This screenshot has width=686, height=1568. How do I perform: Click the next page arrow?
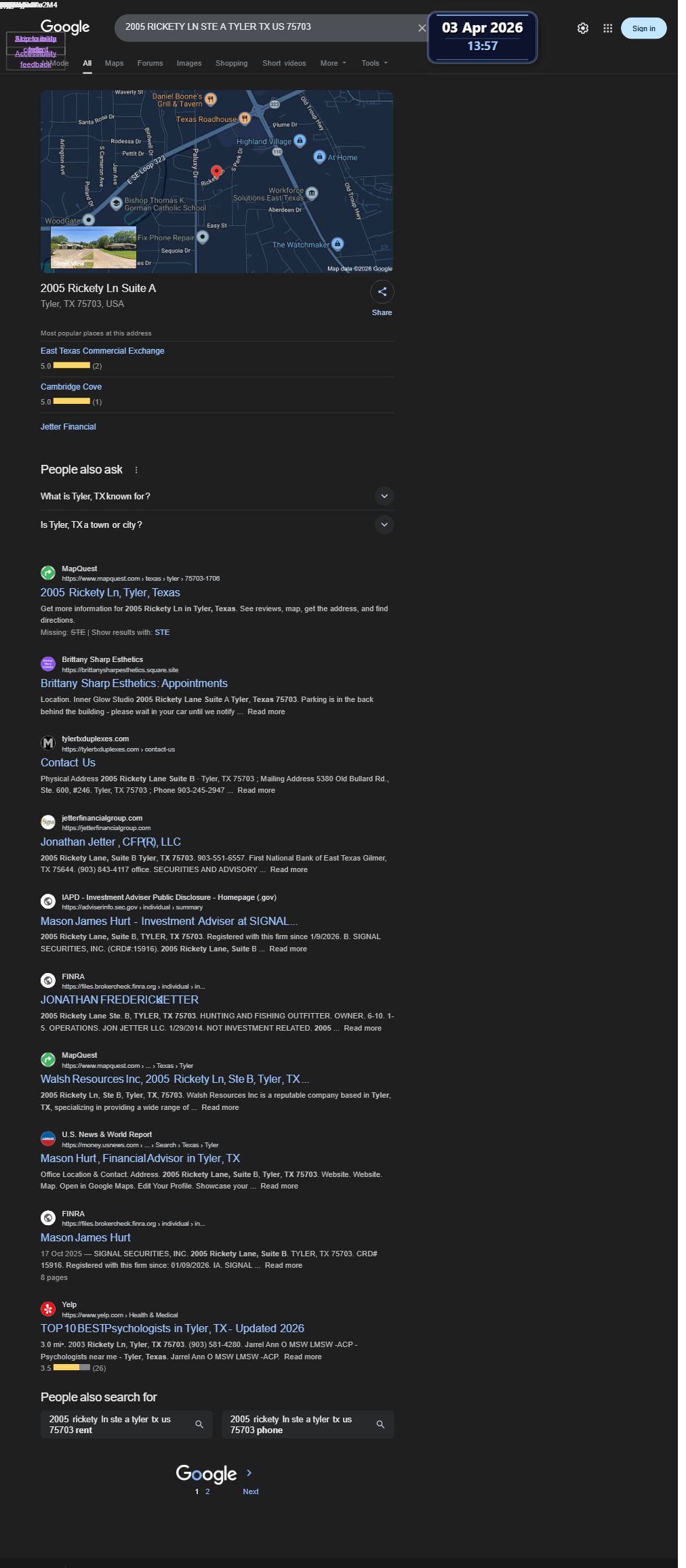(x=249, y=1473)
